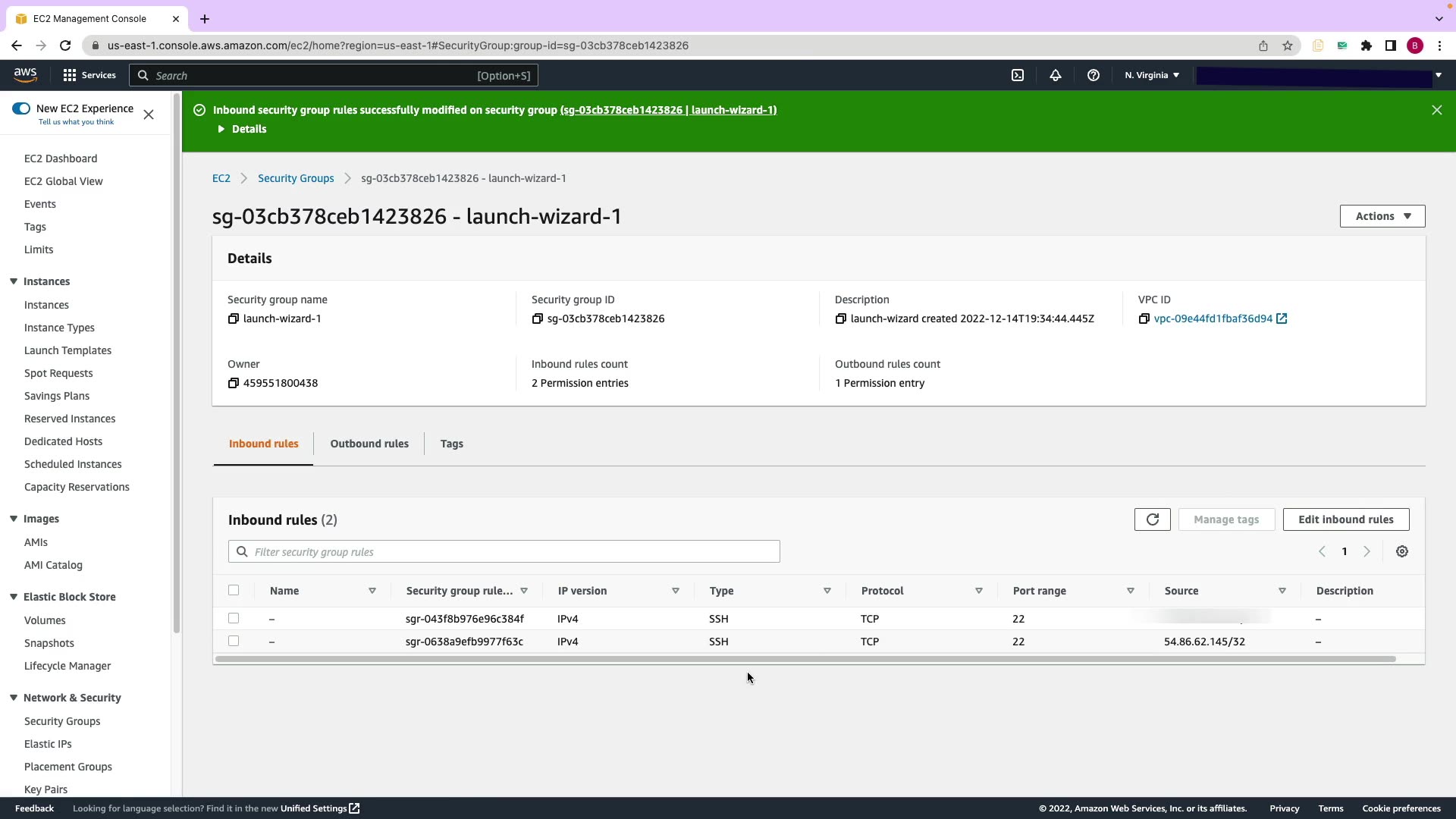Screen dimensions: 1456x819
Task: Open the help question mark icon
Action: click(x=1093, y=75)
